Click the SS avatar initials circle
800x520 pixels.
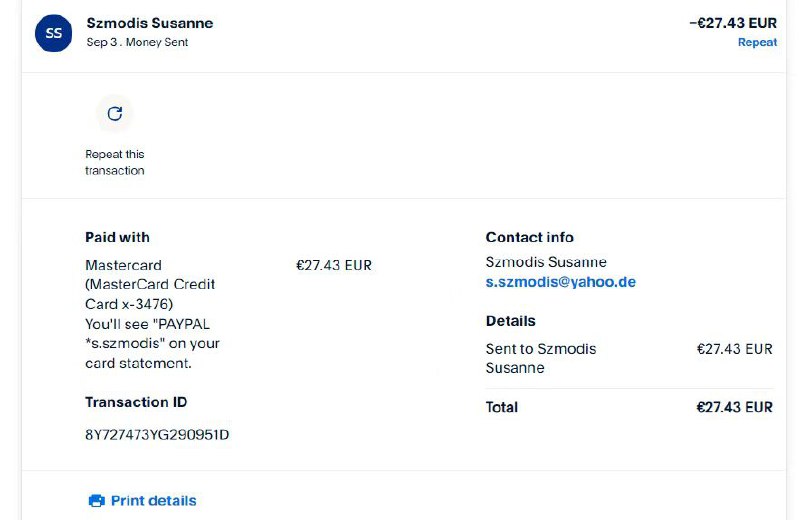pos(54,33)
